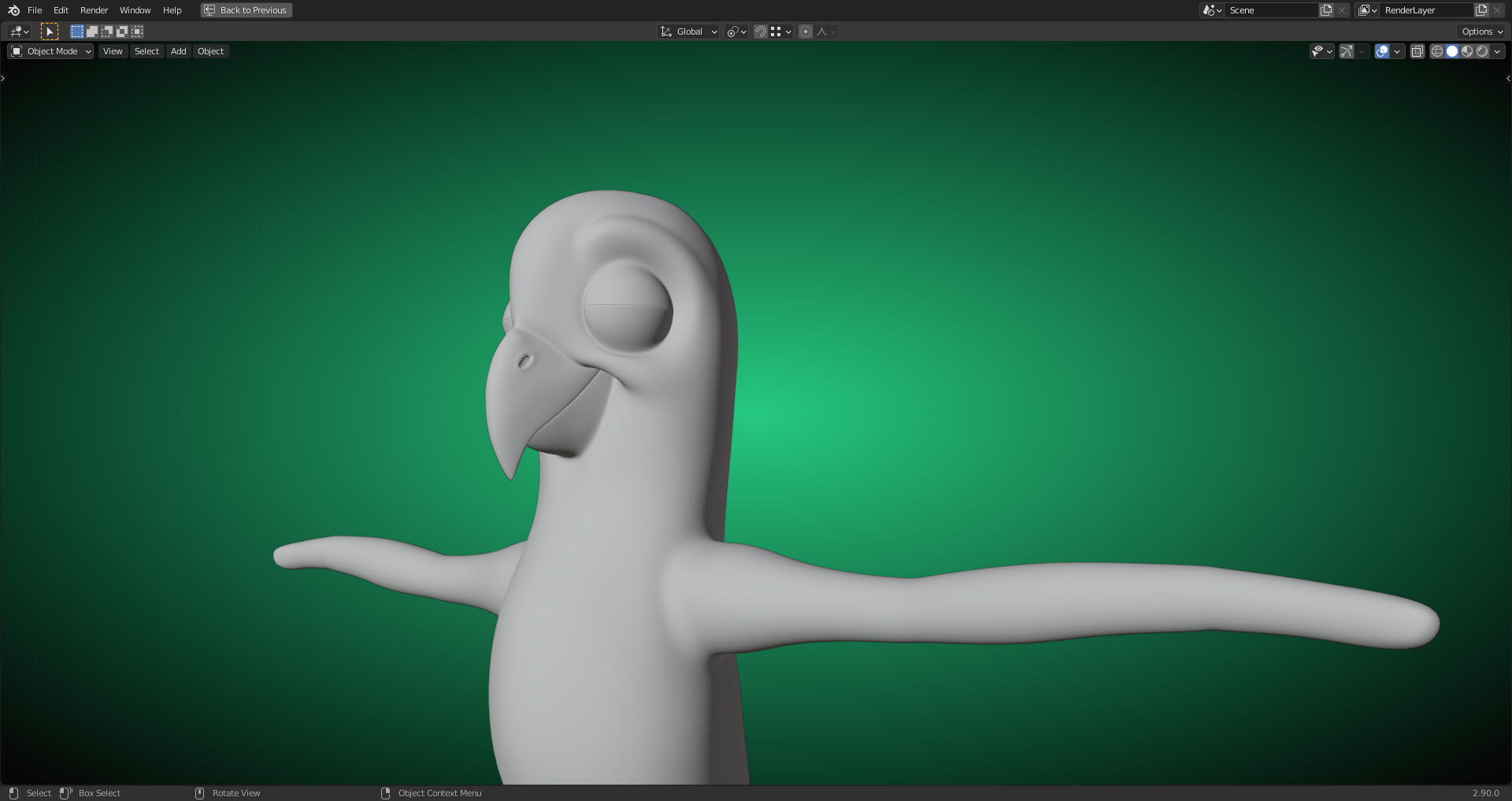Screen dimensions: 1512x801
Task: Create a new scene copy icon
Action: pyautogui.click(x=1326, y=10)
